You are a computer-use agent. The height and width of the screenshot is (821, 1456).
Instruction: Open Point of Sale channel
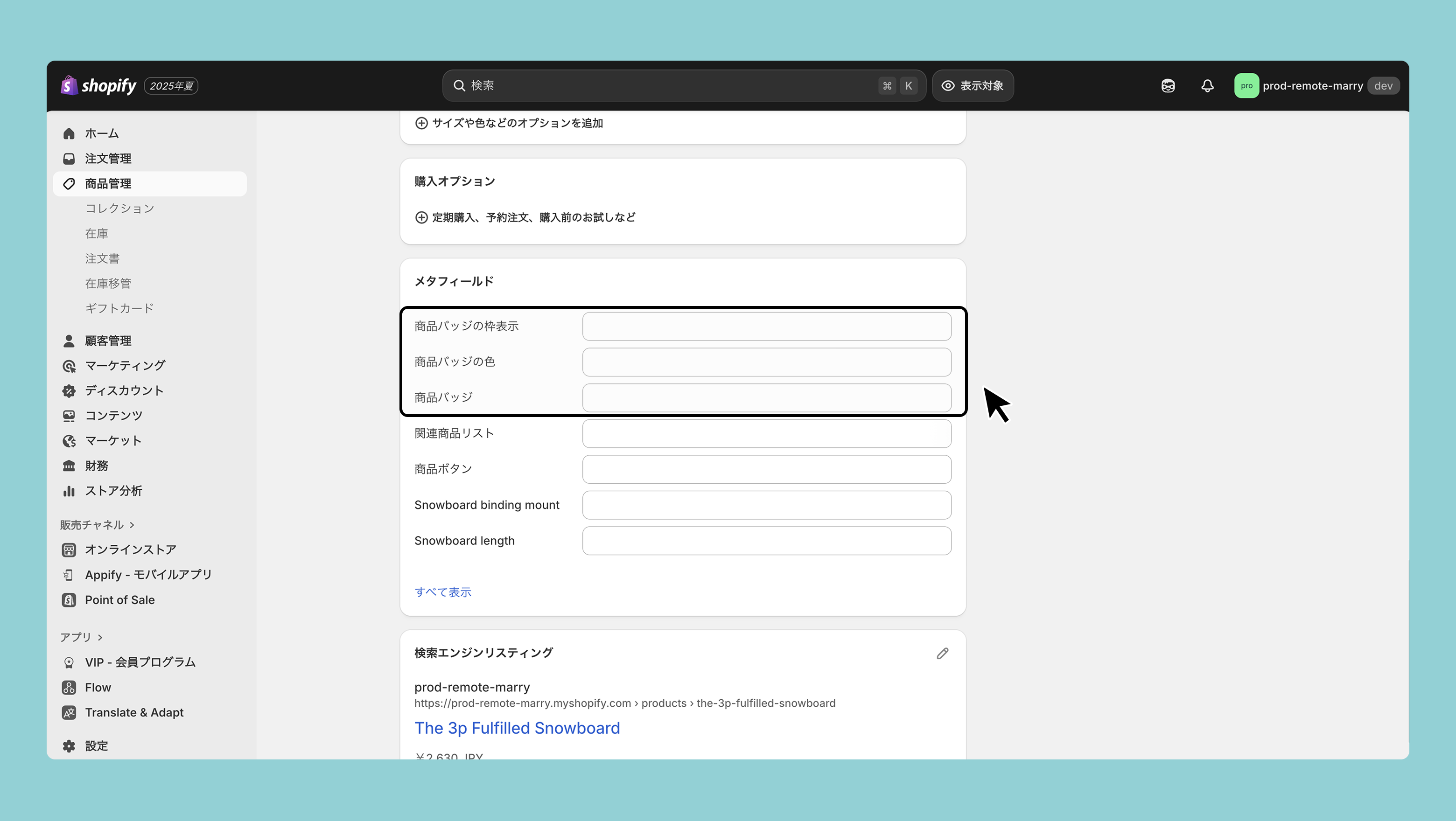[119, 599]
